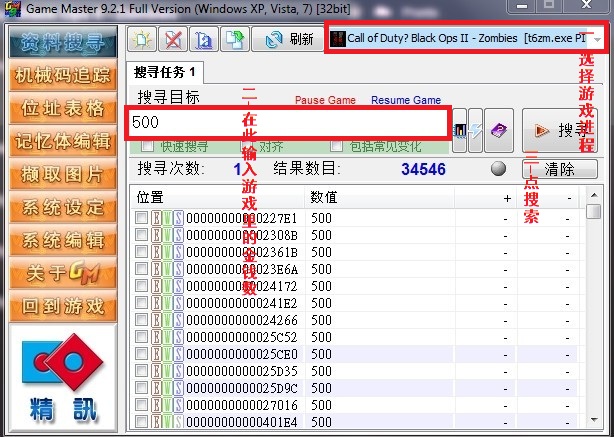Switch to the 搜寻任务 1 tab
614x437 pixels.
point(167,72)
